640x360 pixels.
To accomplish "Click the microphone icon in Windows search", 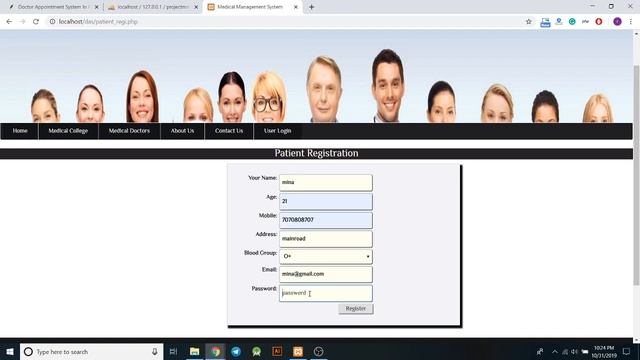I will coord(155,351).
